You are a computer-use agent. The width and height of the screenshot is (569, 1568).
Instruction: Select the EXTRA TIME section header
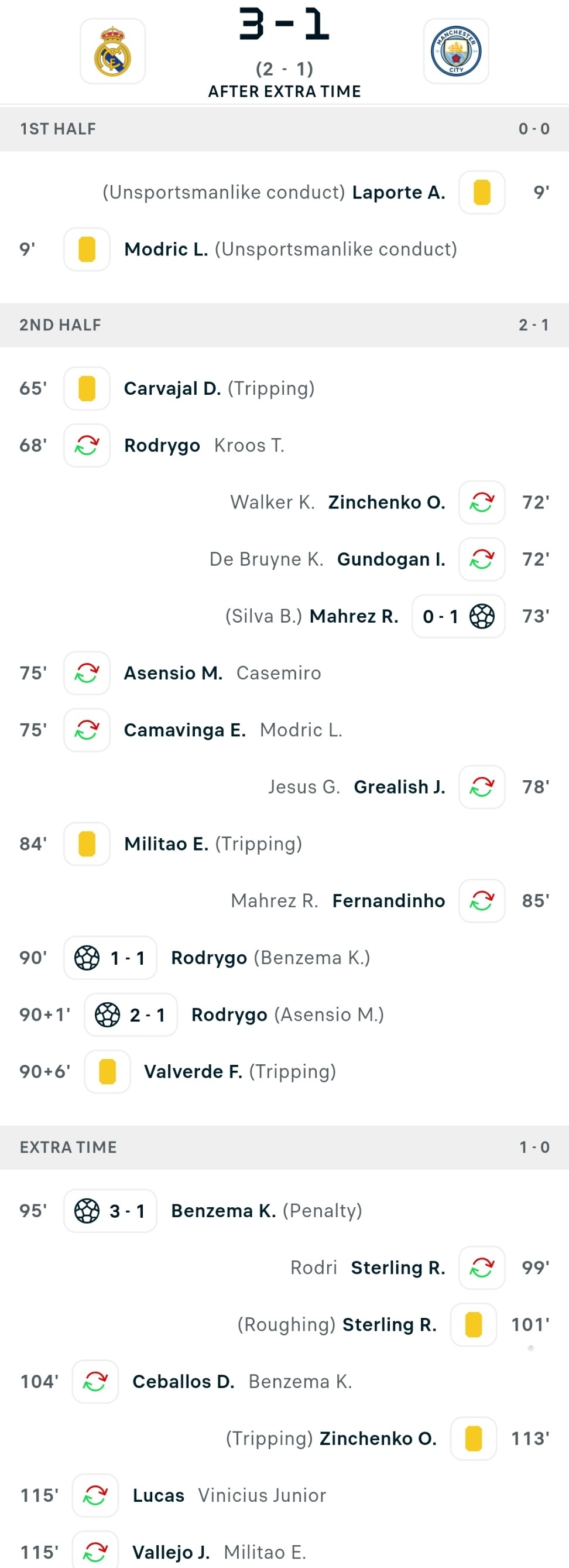[x=284, y=1147]
